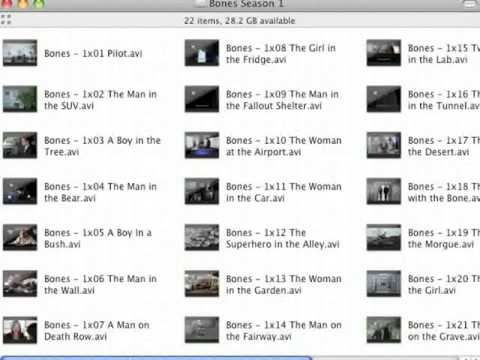Select the 1x06 The Man in the Wall thumbnail
480x360 pixels.
(x=20, y=284)
